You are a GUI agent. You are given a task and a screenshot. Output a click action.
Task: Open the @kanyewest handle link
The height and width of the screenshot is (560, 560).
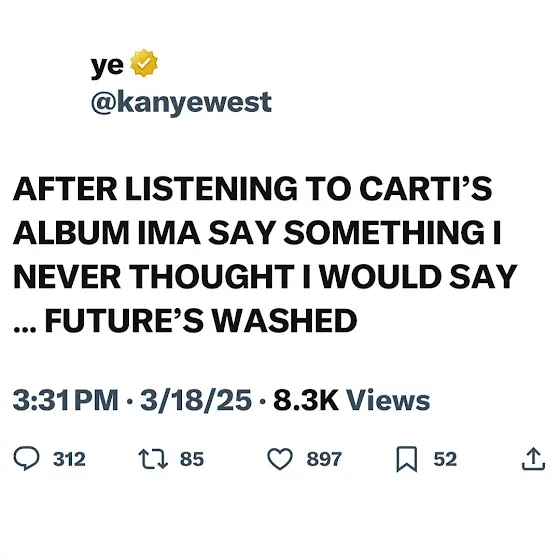pos(181,103)
